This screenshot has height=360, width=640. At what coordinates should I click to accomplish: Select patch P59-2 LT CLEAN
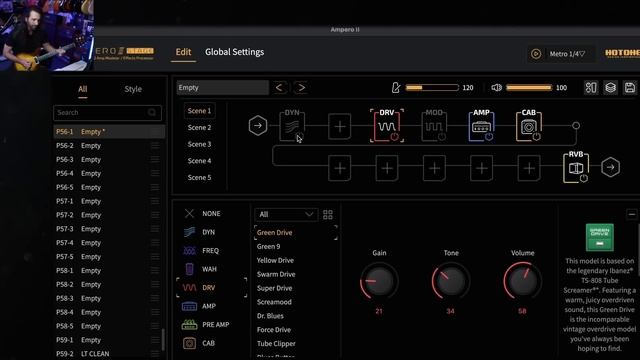tap(109, 354)
